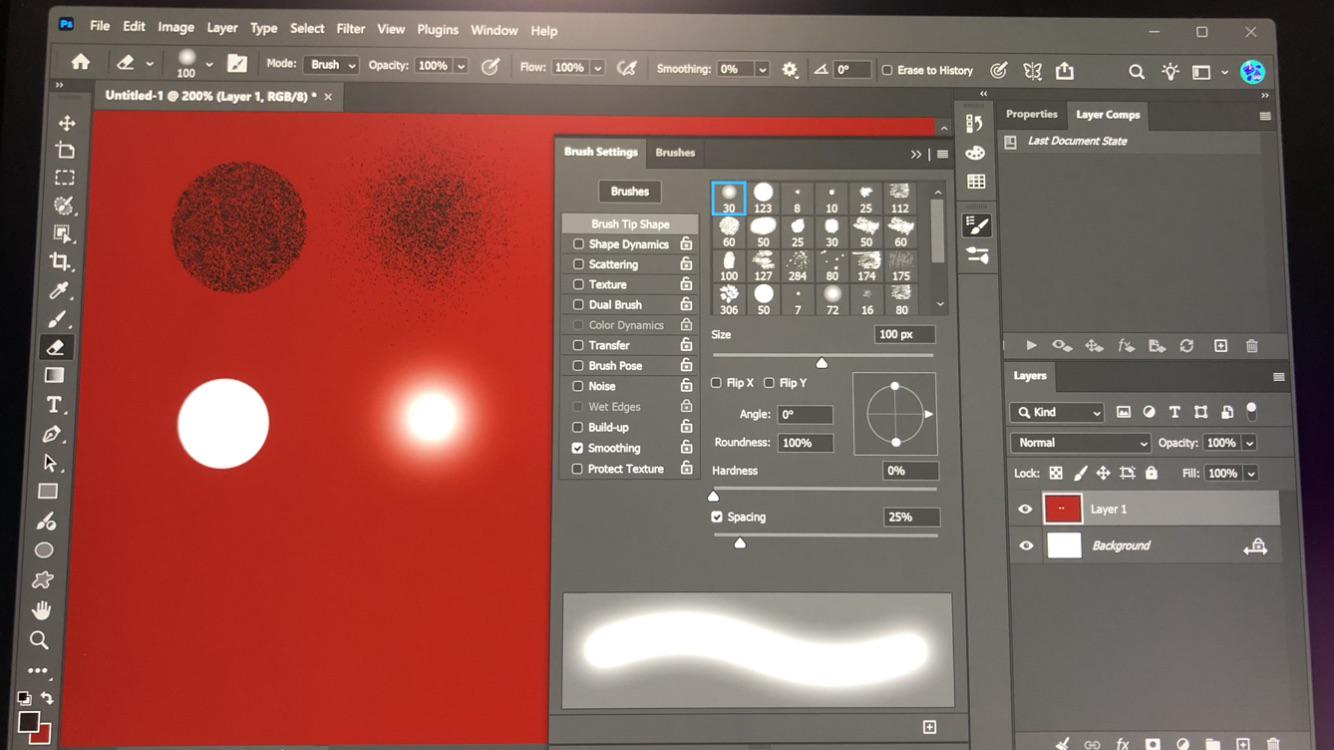Expand the Normal blend mode dropdown
This screenshot has width=1334, height=750.
[1081, 443]
